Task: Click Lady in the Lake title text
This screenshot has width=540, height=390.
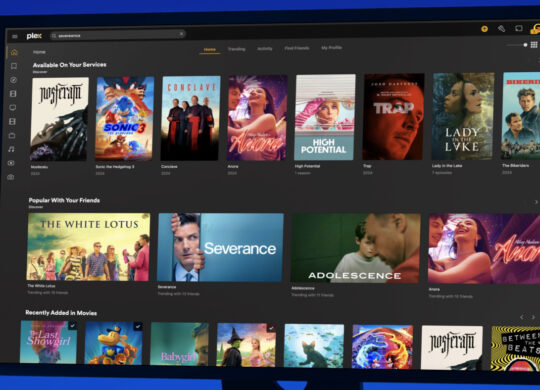Action: tap(447, 166)
